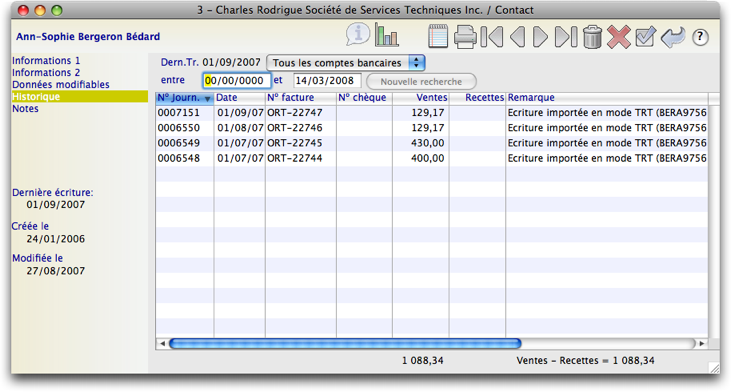Select journal entry 0006549

tap(179, 143)
